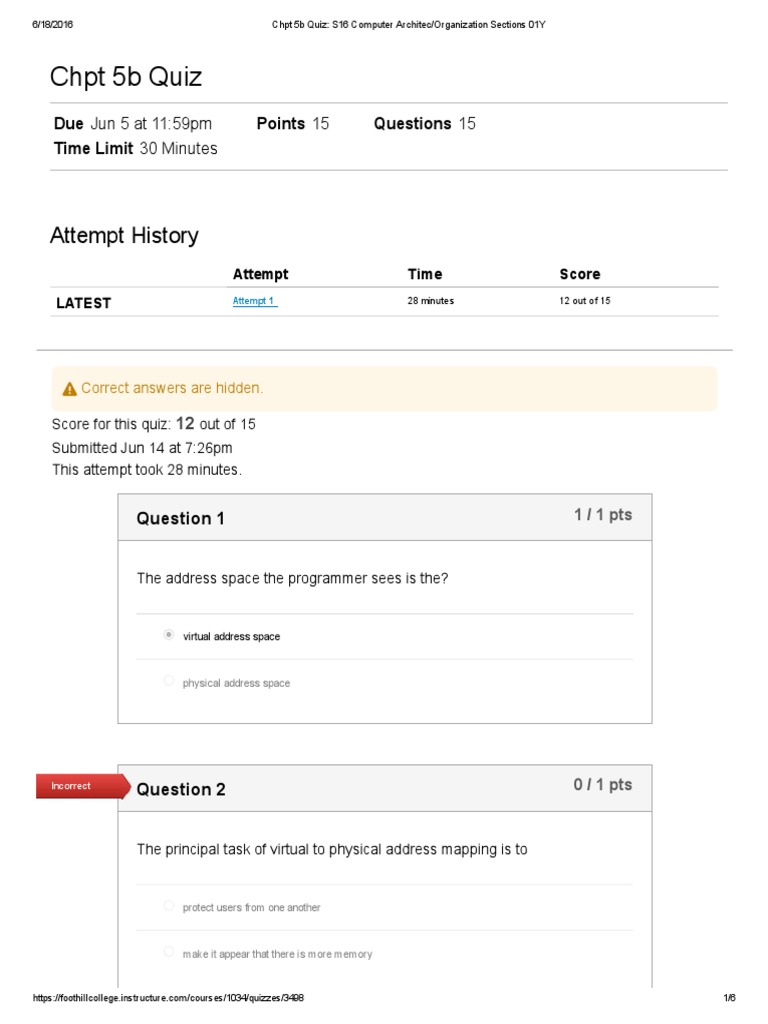The image size is (768, 1024).
Task: Click the Correct answers are hidden banner
Action: tap(172, 388)
